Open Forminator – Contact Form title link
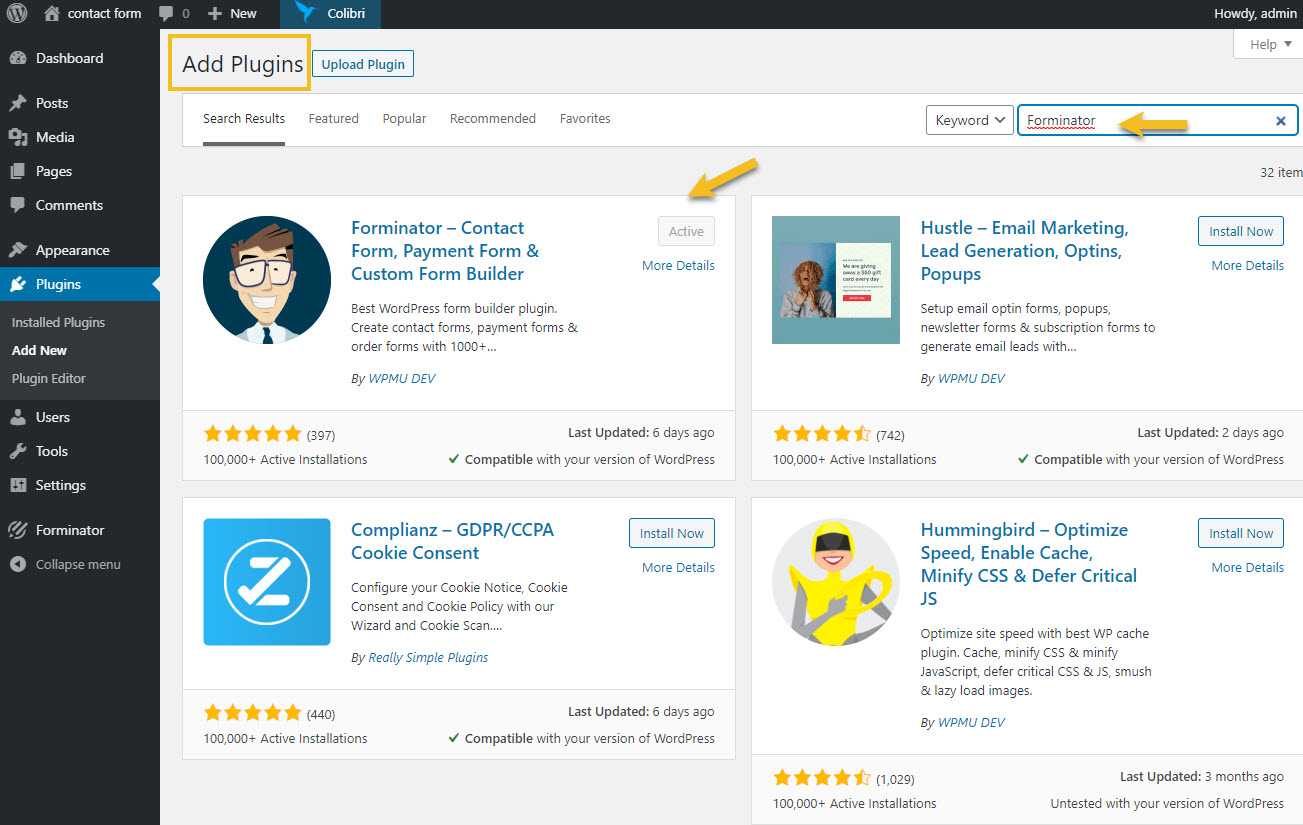1303x825 pixels. (445, 251)
